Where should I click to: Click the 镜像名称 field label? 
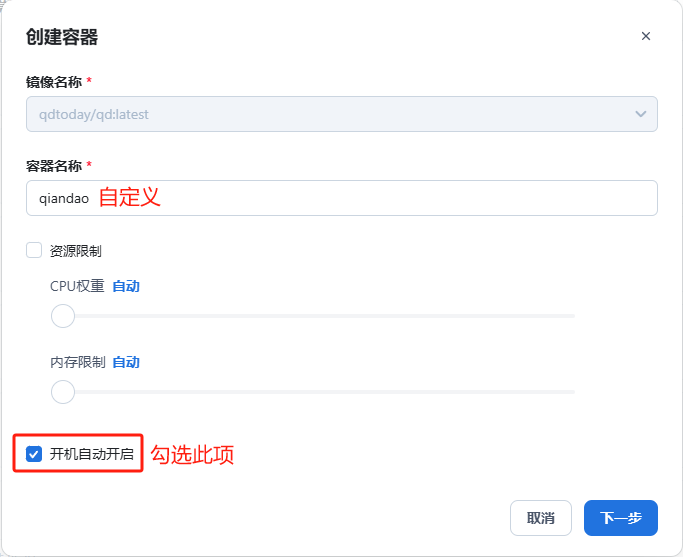pyautogui.click(x=54, y=81)
